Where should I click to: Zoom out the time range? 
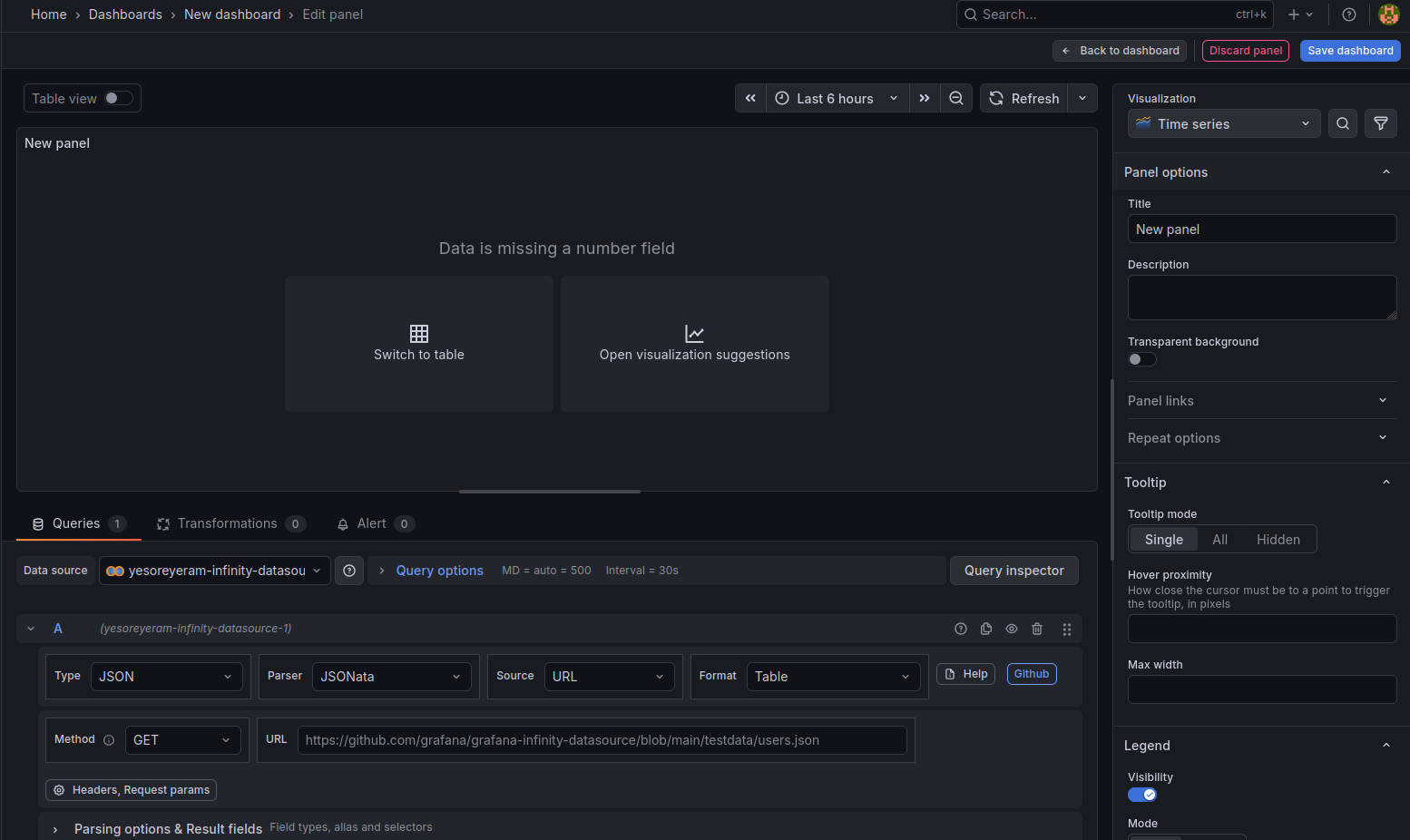click(956, 98)
